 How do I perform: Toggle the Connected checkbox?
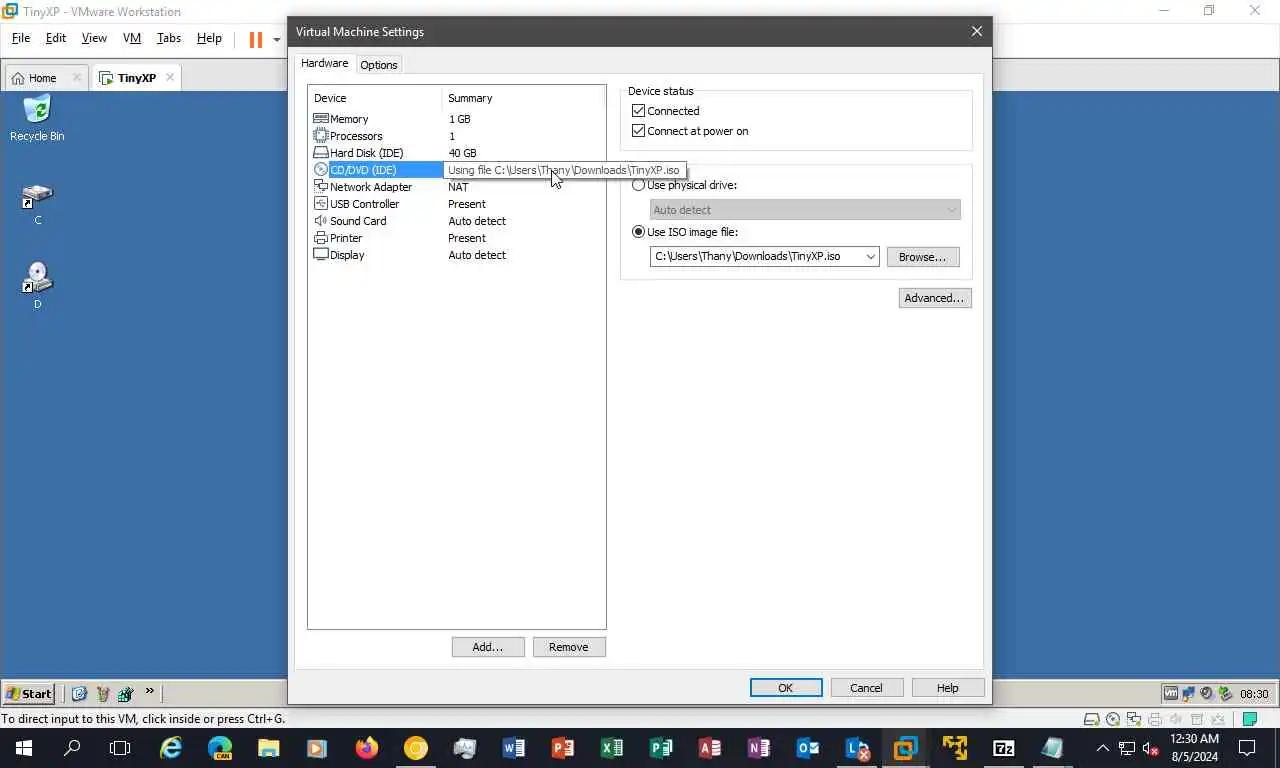(638, 111)
